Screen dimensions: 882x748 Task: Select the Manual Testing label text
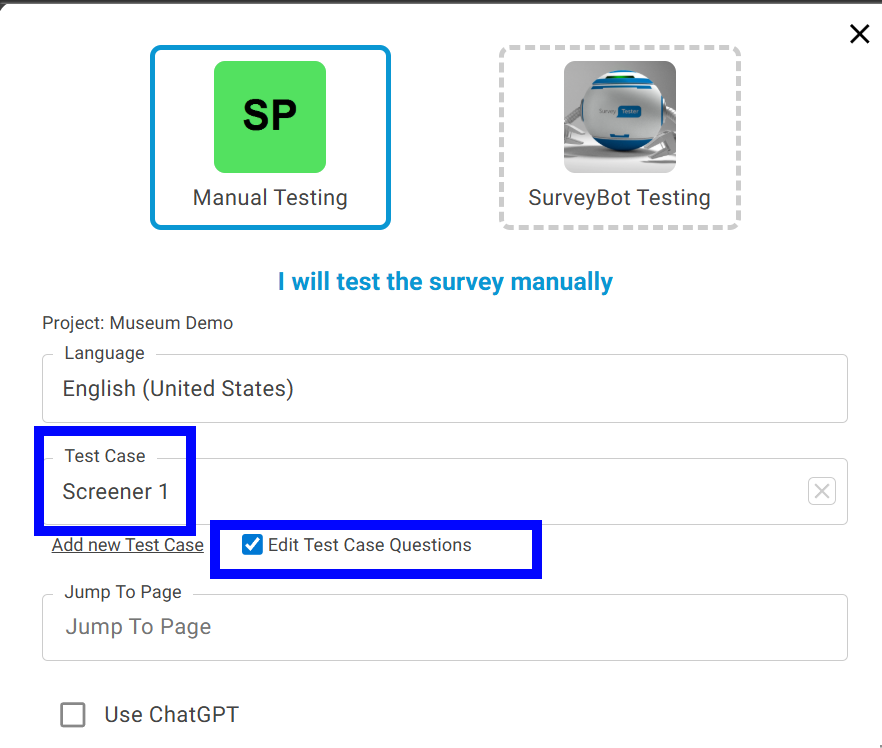point(270,198)
